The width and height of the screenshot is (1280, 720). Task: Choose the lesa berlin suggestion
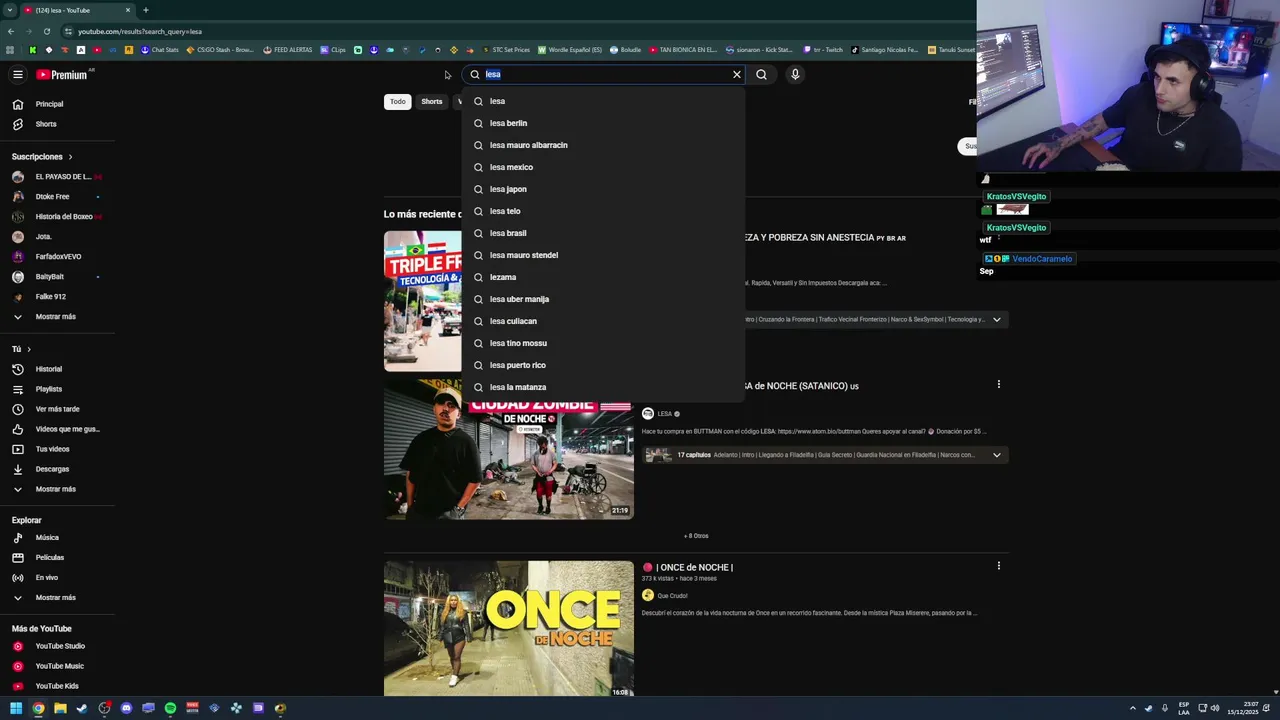[x=604, y=123]
